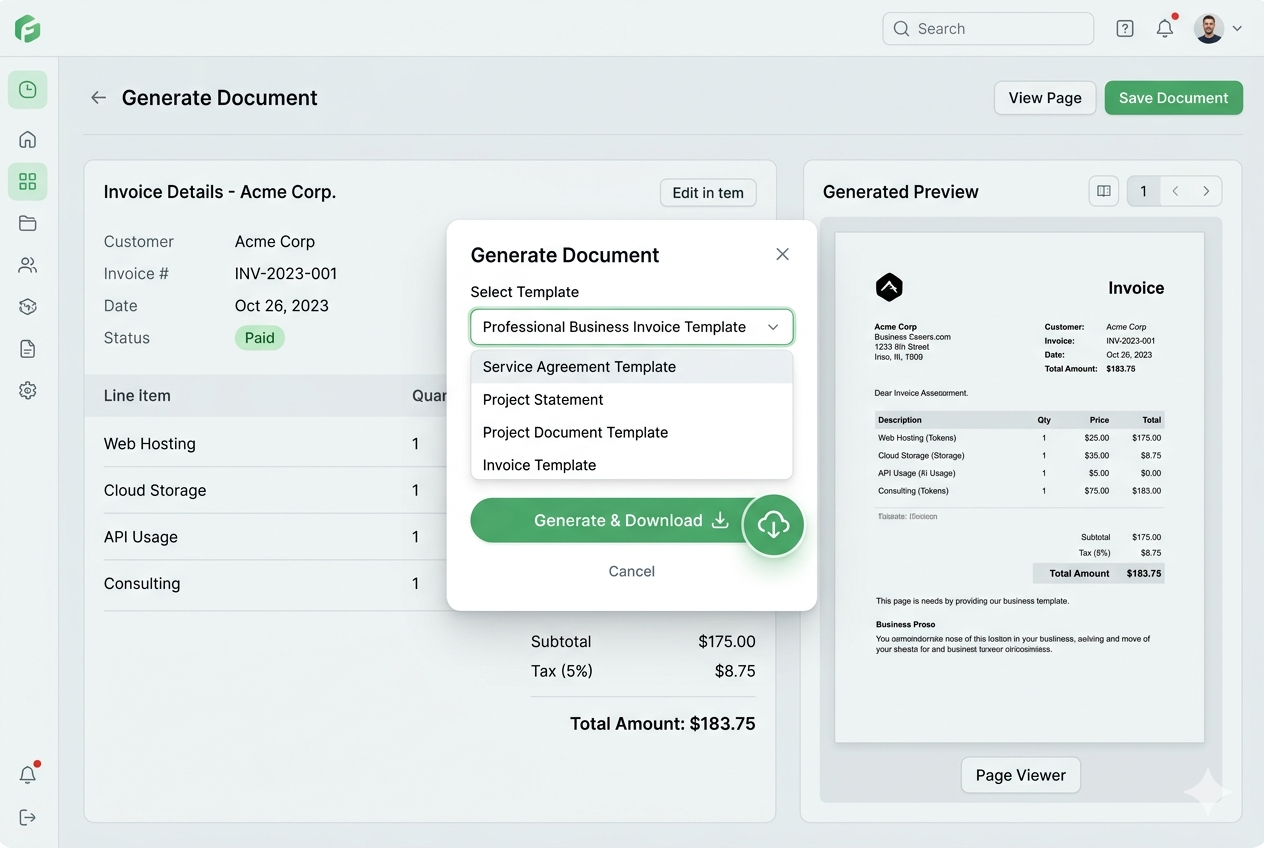Select the dashboard grid icon in sidebar
The height and width of the screenshot is (848, 1264).
[27, 181]
